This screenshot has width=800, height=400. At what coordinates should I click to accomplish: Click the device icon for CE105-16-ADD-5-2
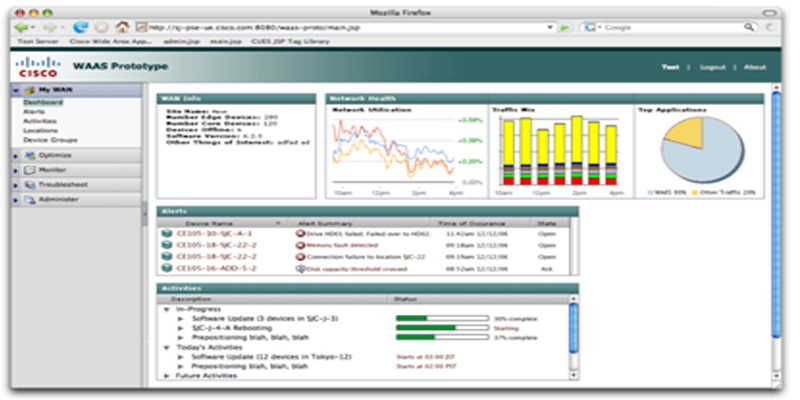(166, 268)
